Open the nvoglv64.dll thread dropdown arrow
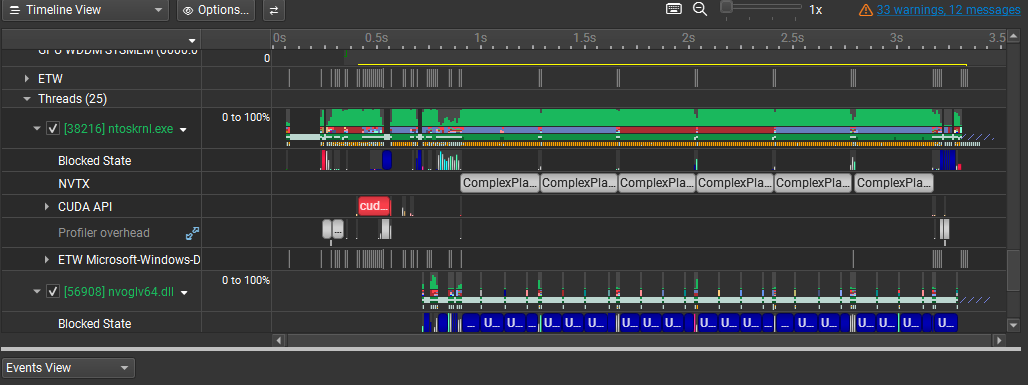Viewport: 1028px width, 385px height. 184,293
